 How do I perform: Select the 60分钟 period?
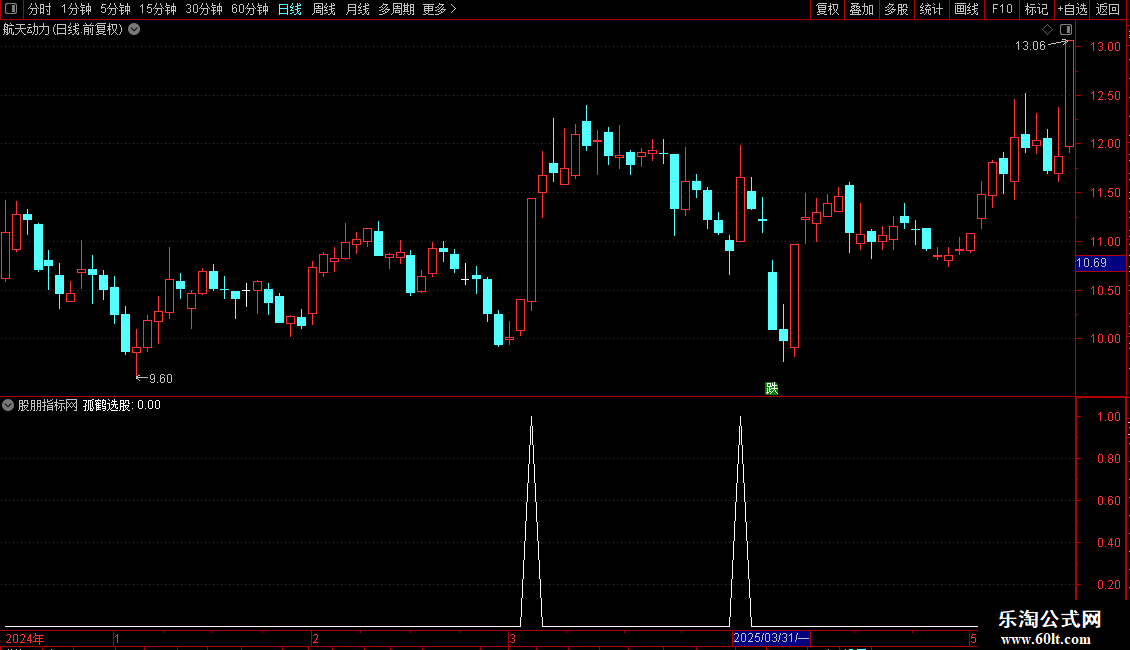pos(250,9)
